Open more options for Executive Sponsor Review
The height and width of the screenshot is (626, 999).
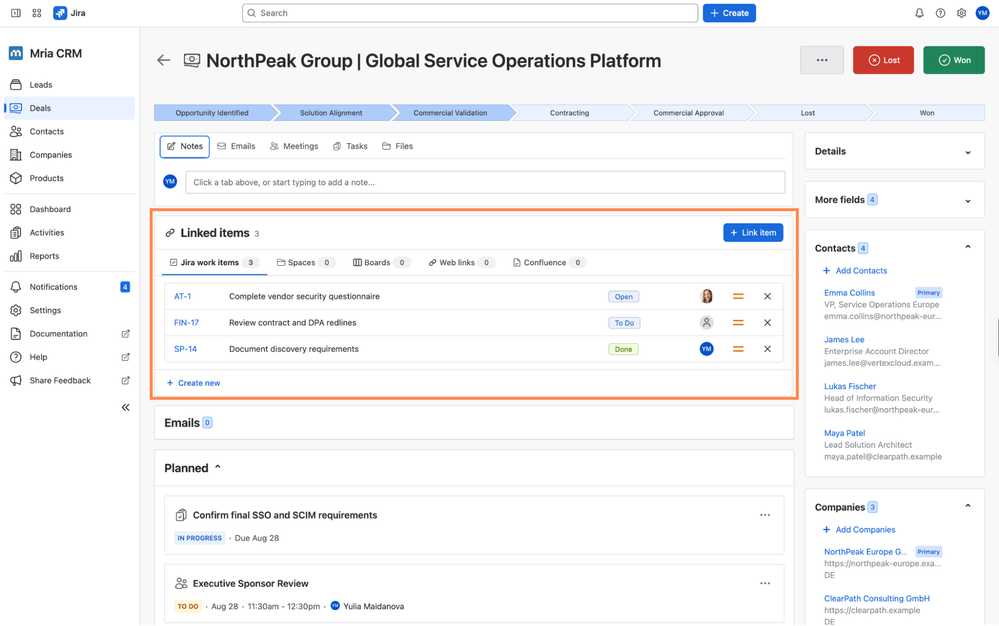pyautogui.click(x=765, y=583)
